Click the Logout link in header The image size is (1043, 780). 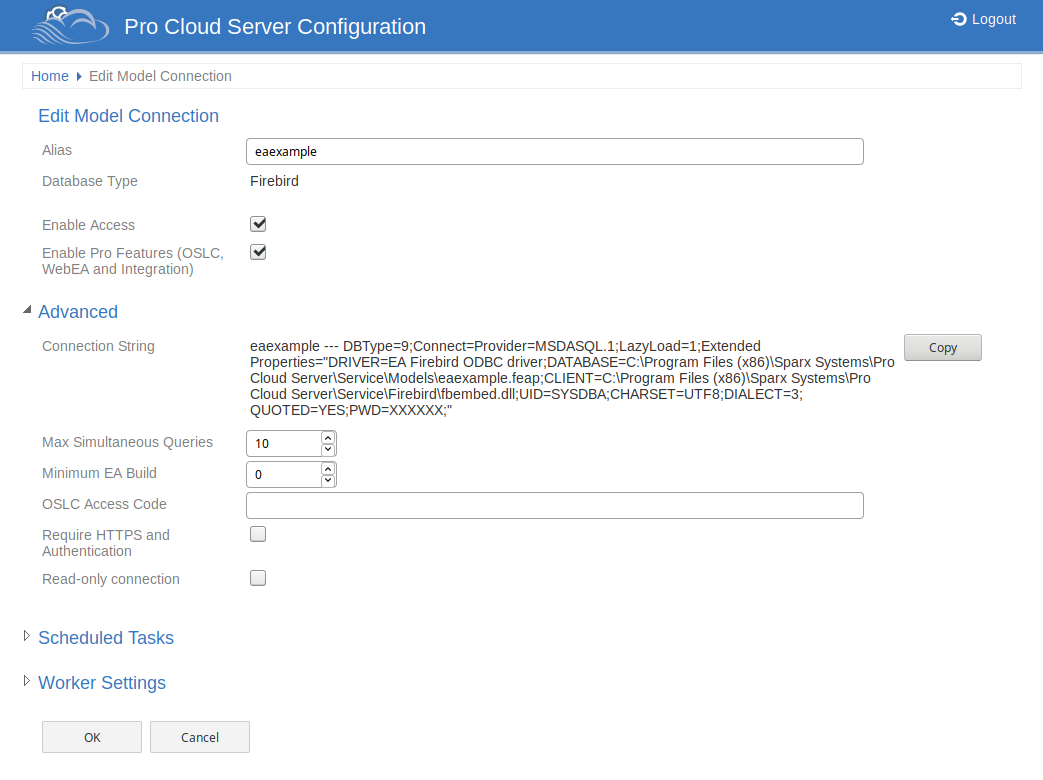(x=983, y=19)
